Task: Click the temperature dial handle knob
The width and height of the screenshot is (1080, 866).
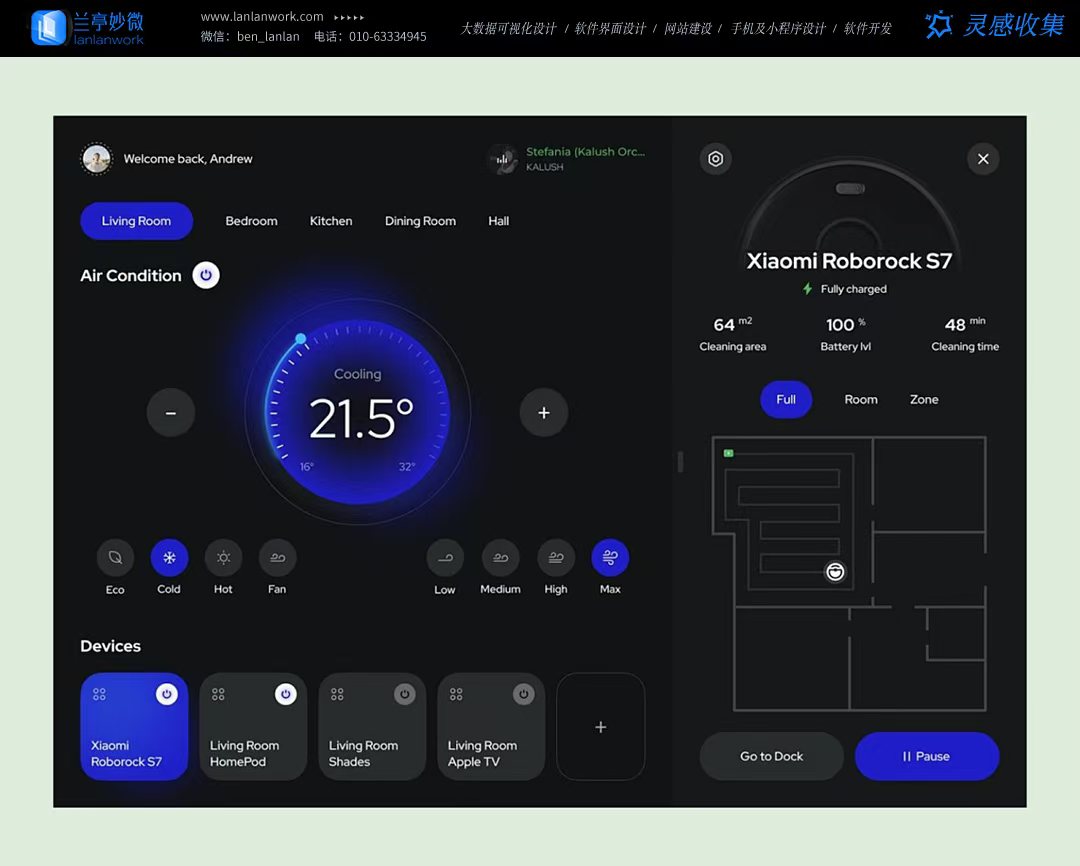Action: click(301, 339)
